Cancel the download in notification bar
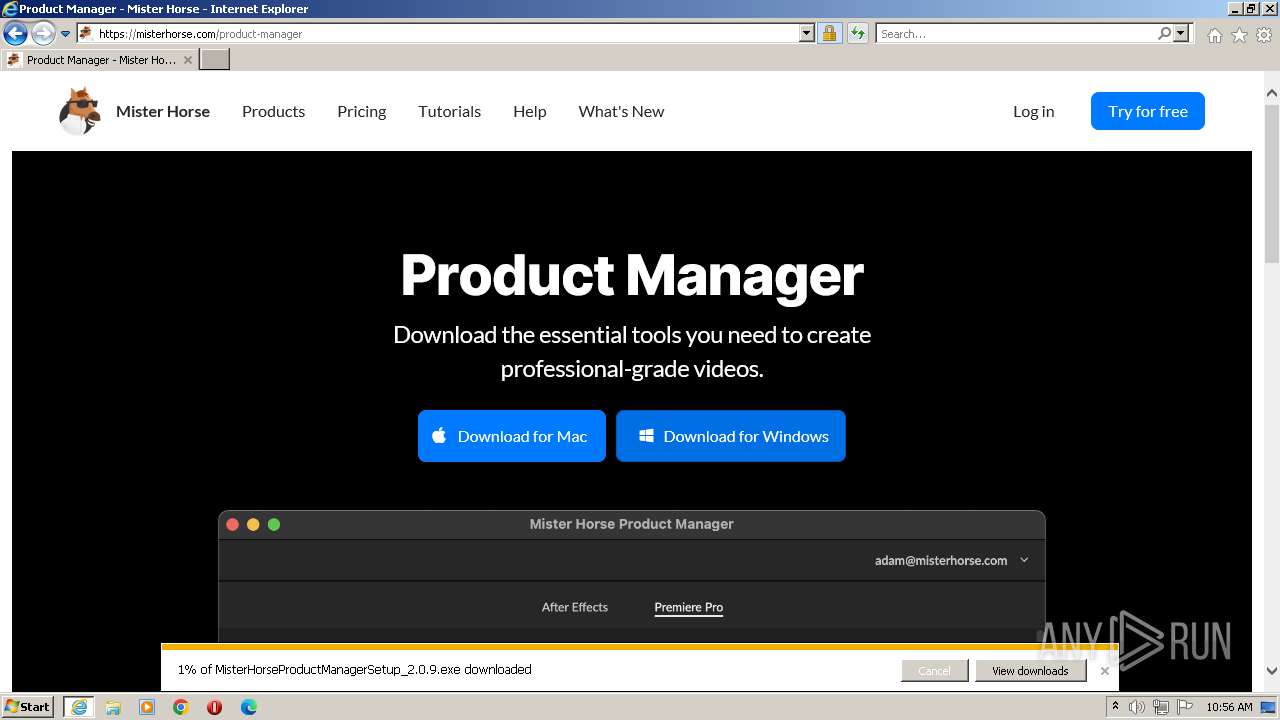The image size is (1280, 720). tap(934, 670)
